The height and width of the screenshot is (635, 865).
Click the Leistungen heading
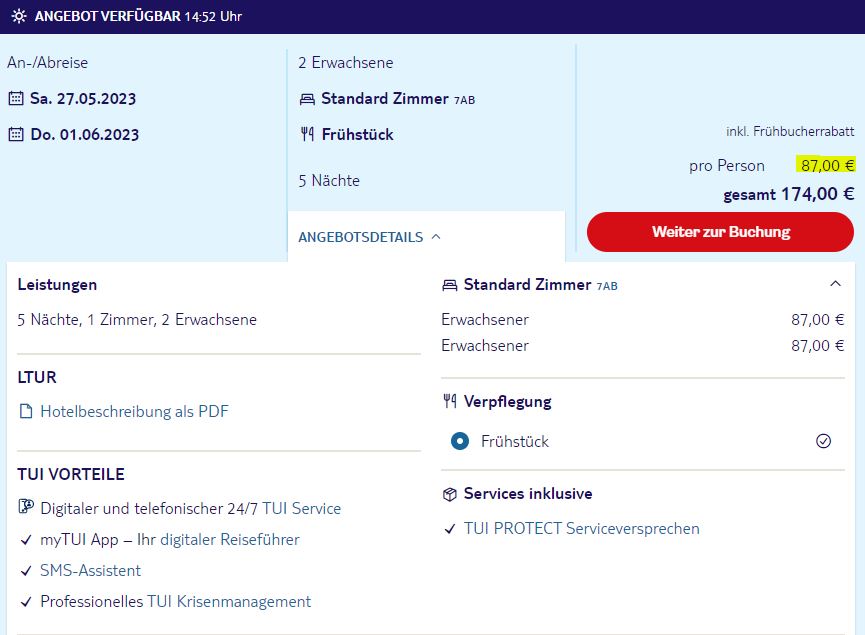57,285
